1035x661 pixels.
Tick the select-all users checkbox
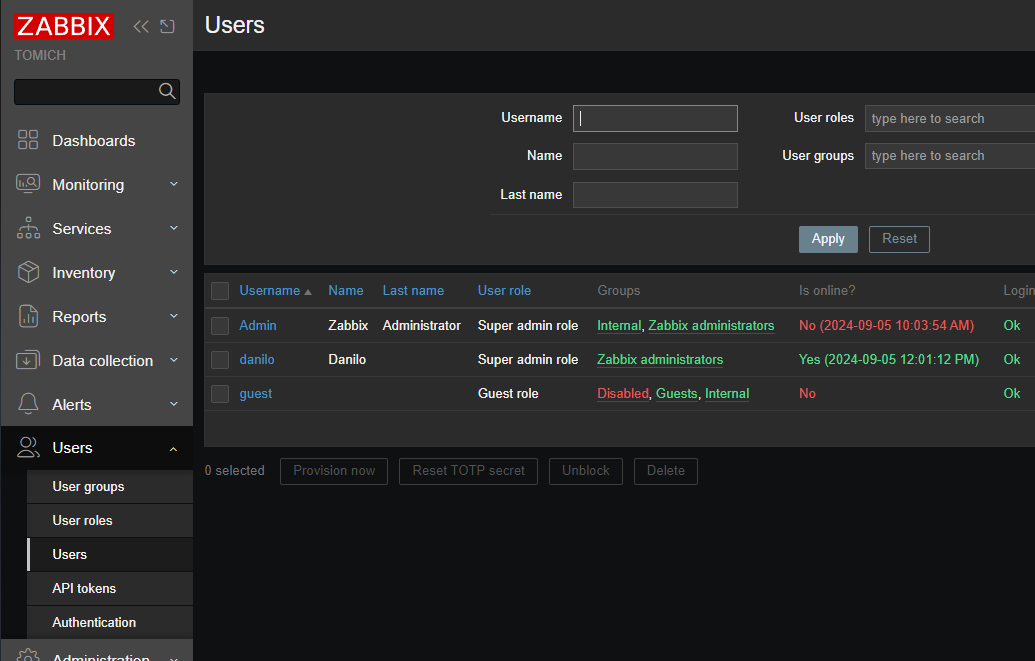pos(220,291)
